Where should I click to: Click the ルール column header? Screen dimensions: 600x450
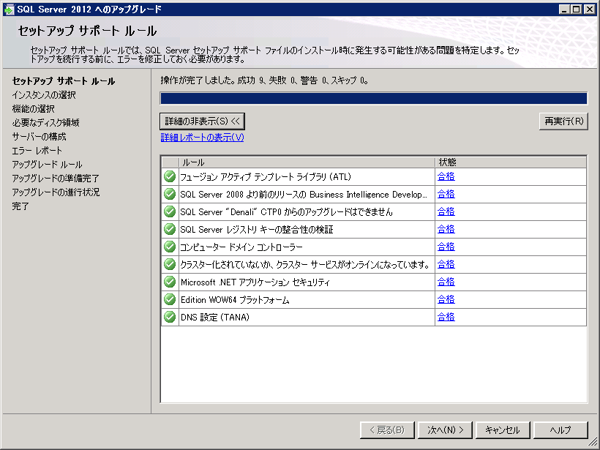[307, 163]
